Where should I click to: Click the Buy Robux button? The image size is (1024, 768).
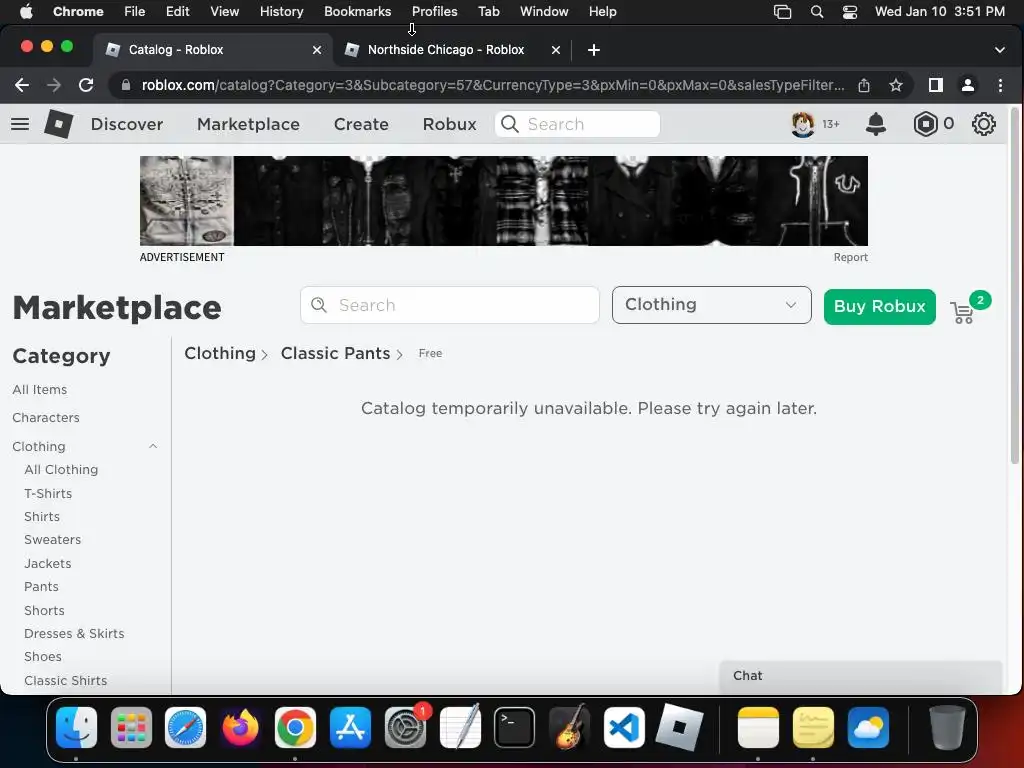click(880, 306)
